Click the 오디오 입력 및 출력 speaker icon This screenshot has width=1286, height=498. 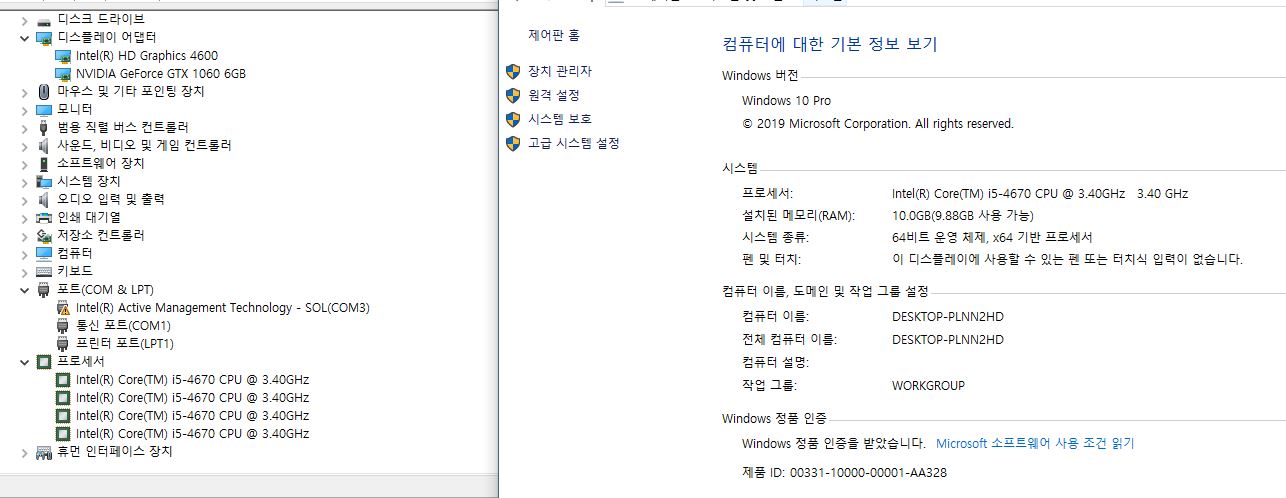[44, 199]
